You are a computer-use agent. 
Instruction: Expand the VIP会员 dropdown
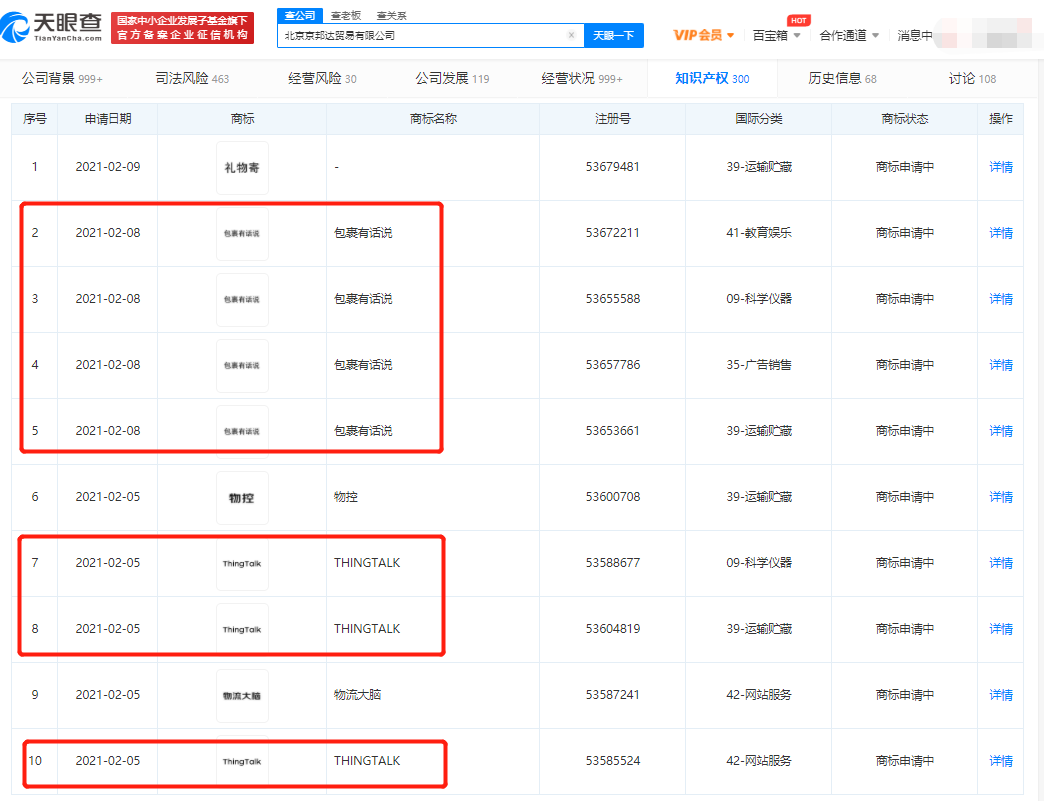pyautogui.click(x=704, y=35)
